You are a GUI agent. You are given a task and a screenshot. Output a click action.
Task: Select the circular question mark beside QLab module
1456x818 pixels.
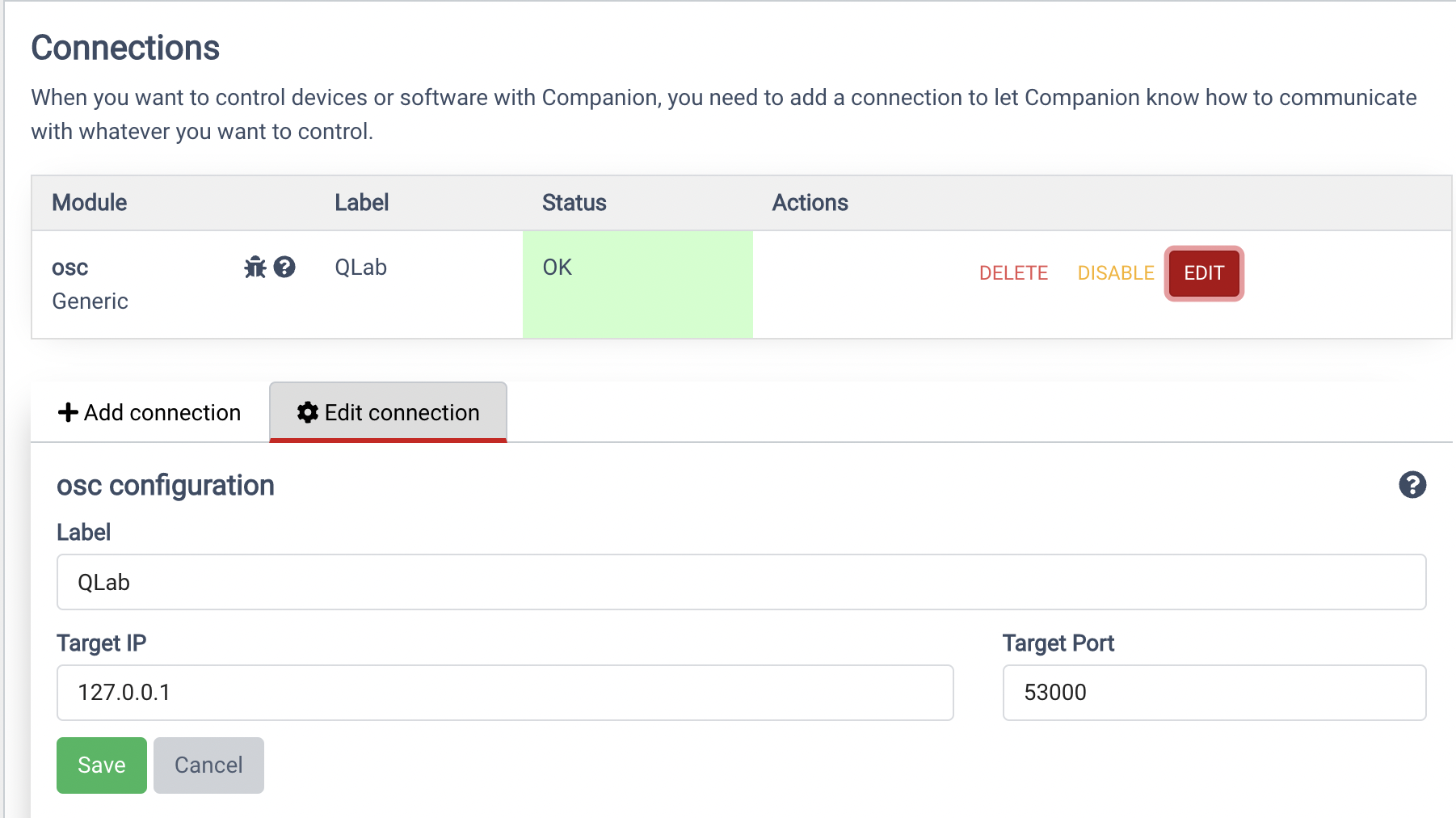coord(286,268)
